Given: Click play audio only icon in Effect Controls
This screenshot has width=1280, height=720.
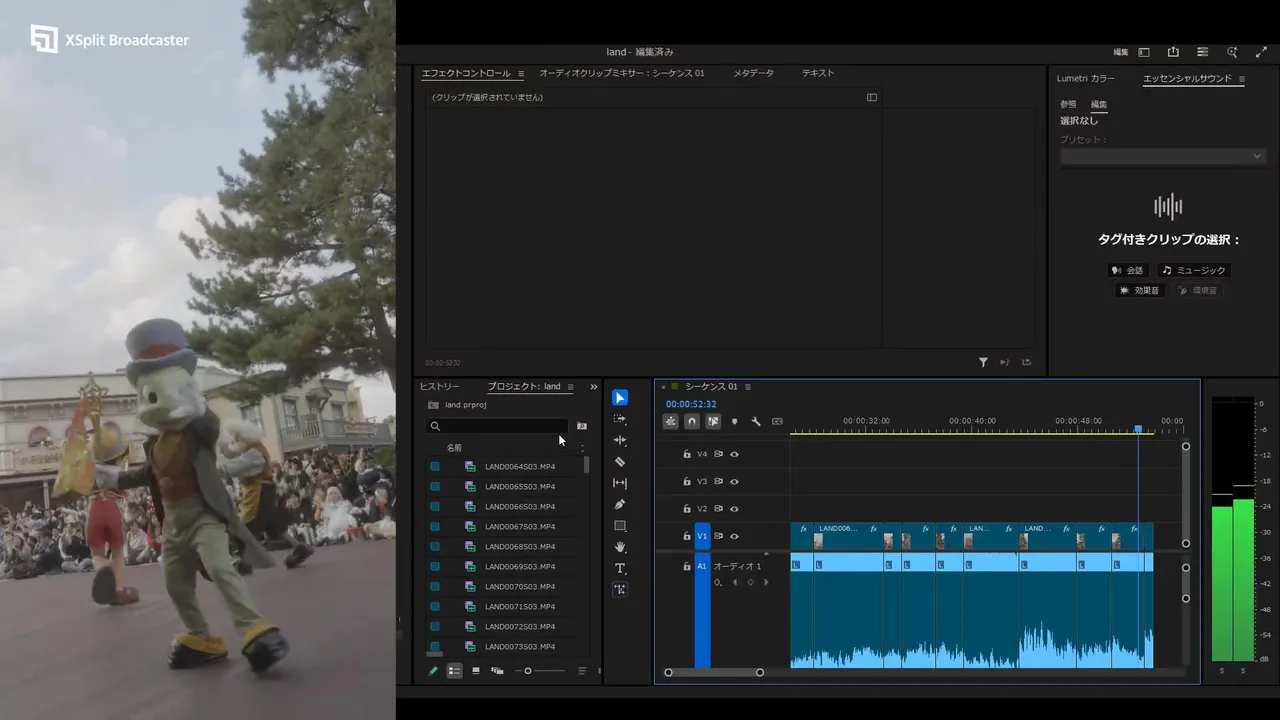Looking at the screenshot, I should tap(1005, 363).
